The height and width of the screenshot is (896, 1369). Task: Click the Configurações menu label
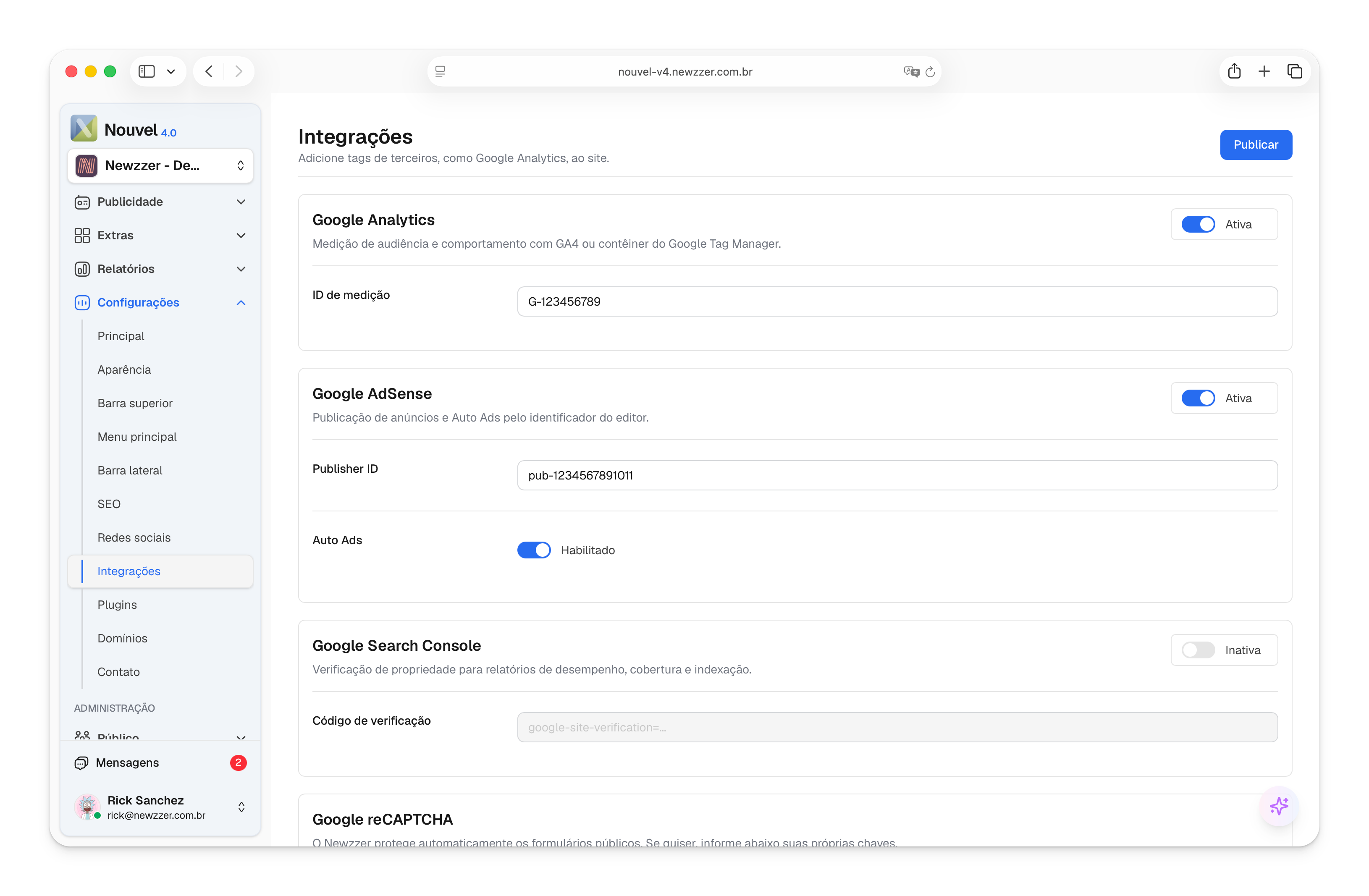pos(138,302)
